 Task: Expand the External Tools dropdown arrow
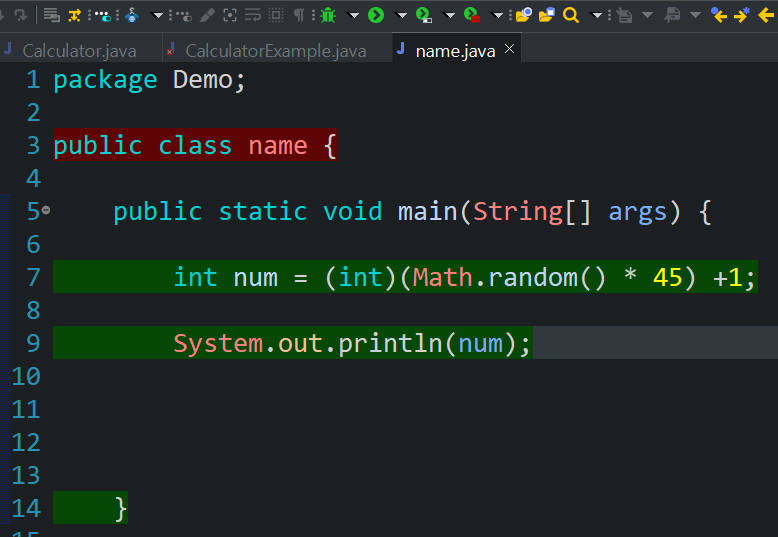497,16
